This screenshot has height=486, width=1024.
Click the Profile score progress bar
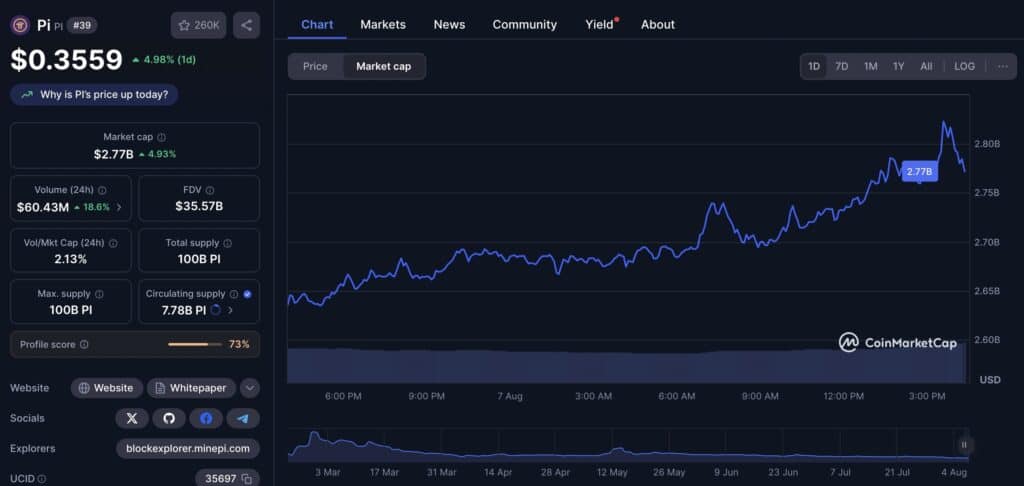point(195,344)
